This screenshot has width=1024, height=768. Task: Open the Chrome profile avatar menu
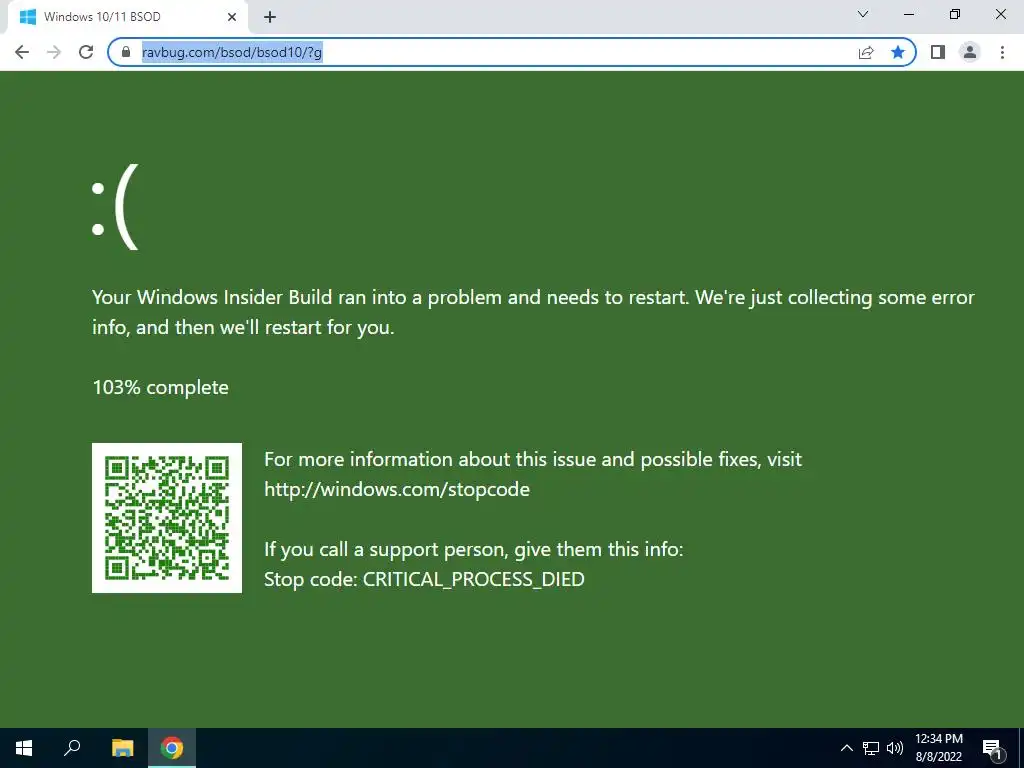click(x=970, y=52)
